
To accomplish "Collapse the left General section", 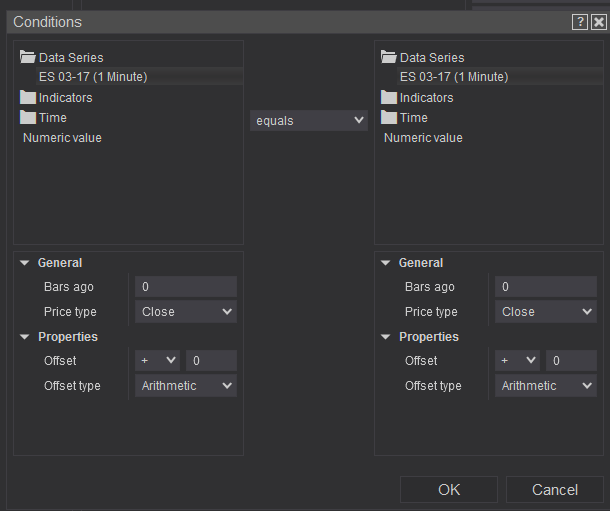I will (25, 263).
